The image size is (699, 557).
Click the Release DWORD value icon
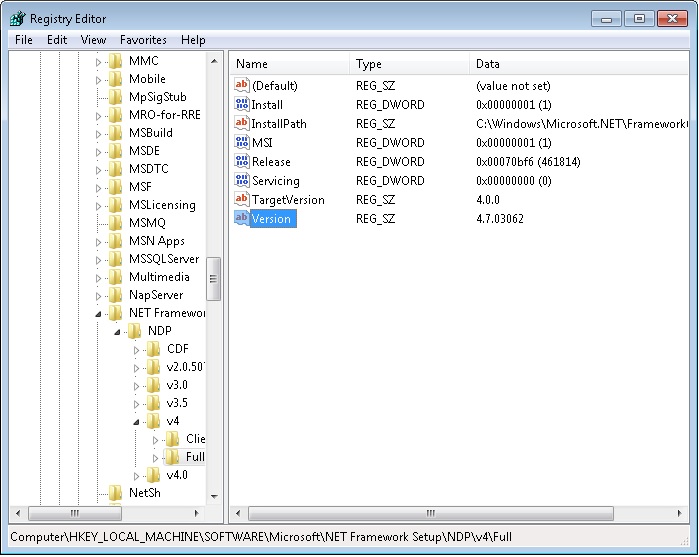pos(242,161)
